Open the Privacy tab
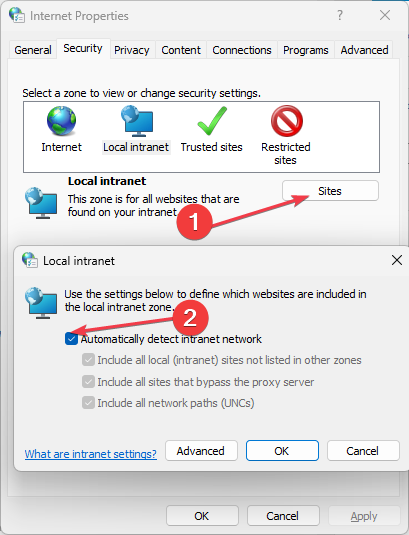Screen dimensions: 409x535 [x=132, y=50]
